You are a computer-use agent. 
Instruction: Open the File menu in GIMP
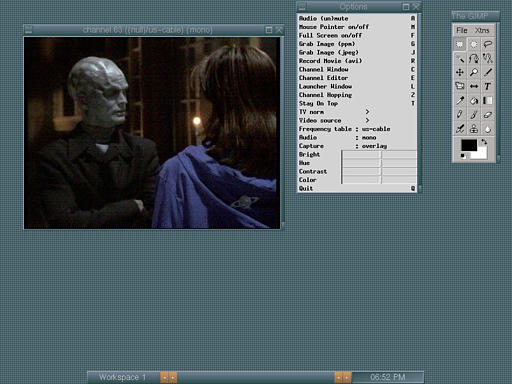pos(462,30)
